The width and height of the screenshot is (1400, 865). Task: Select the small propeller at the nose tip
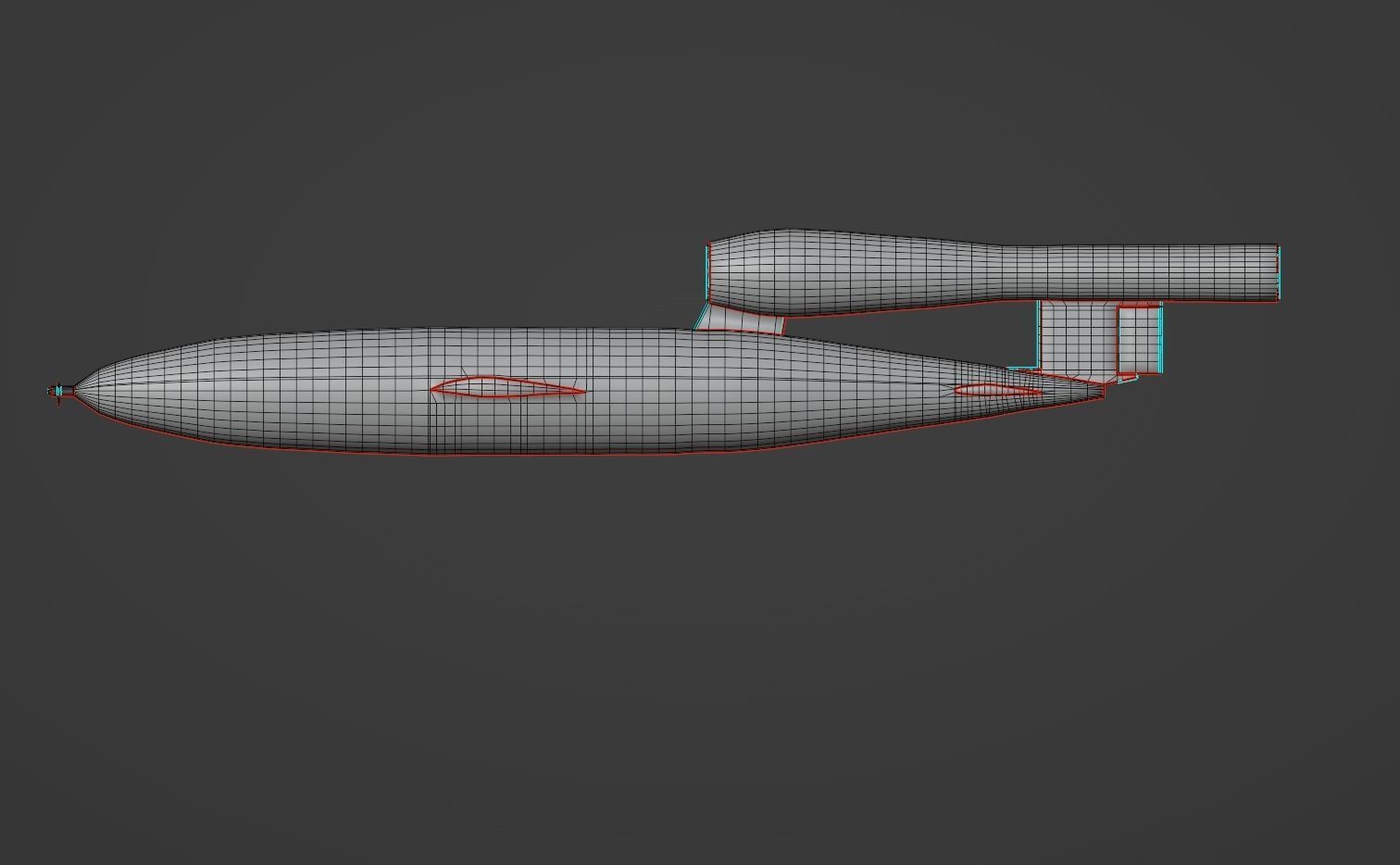(60, 391)
